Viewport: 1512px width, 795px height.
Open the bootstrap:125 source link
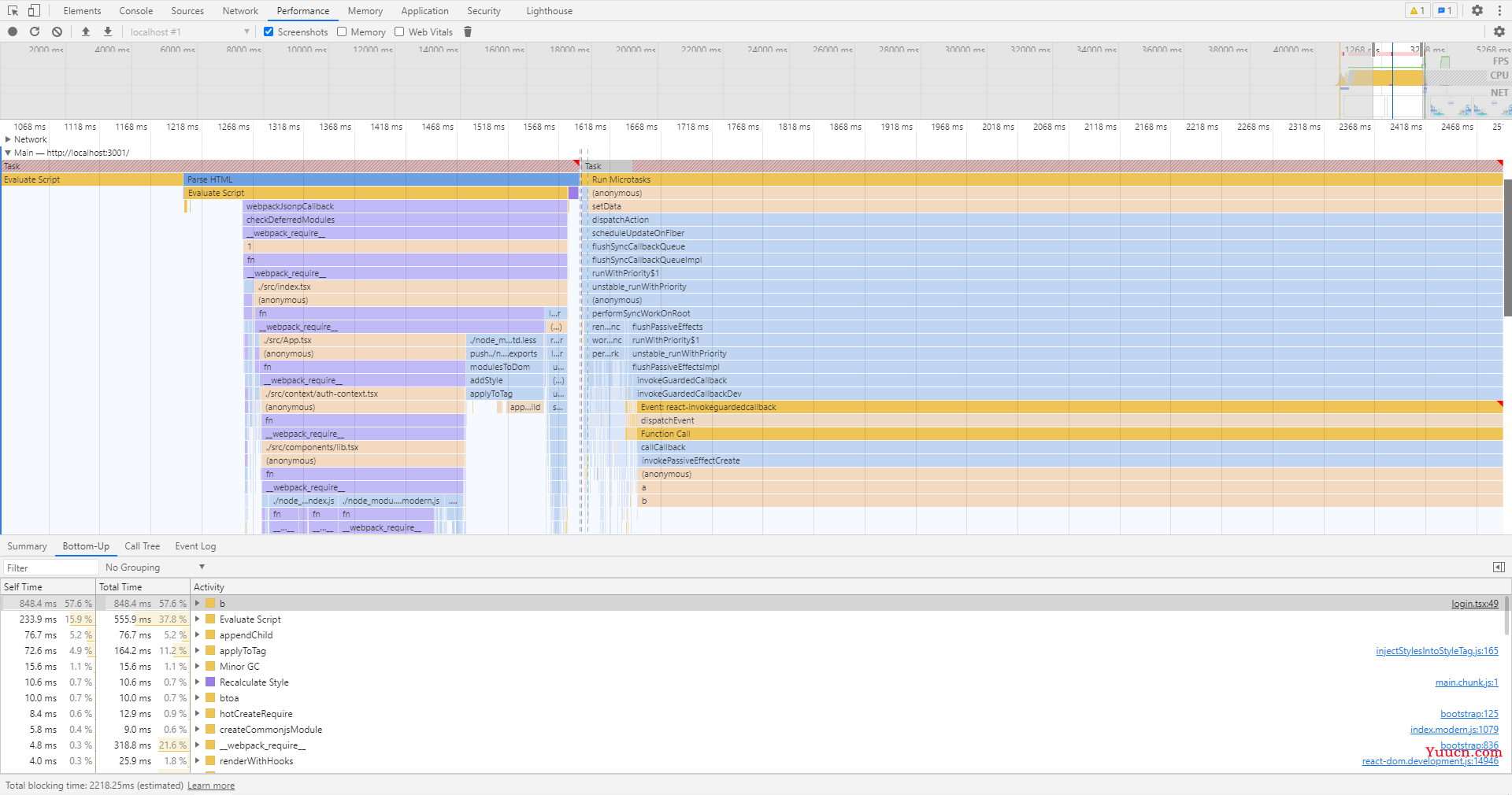pos(1469,714)
